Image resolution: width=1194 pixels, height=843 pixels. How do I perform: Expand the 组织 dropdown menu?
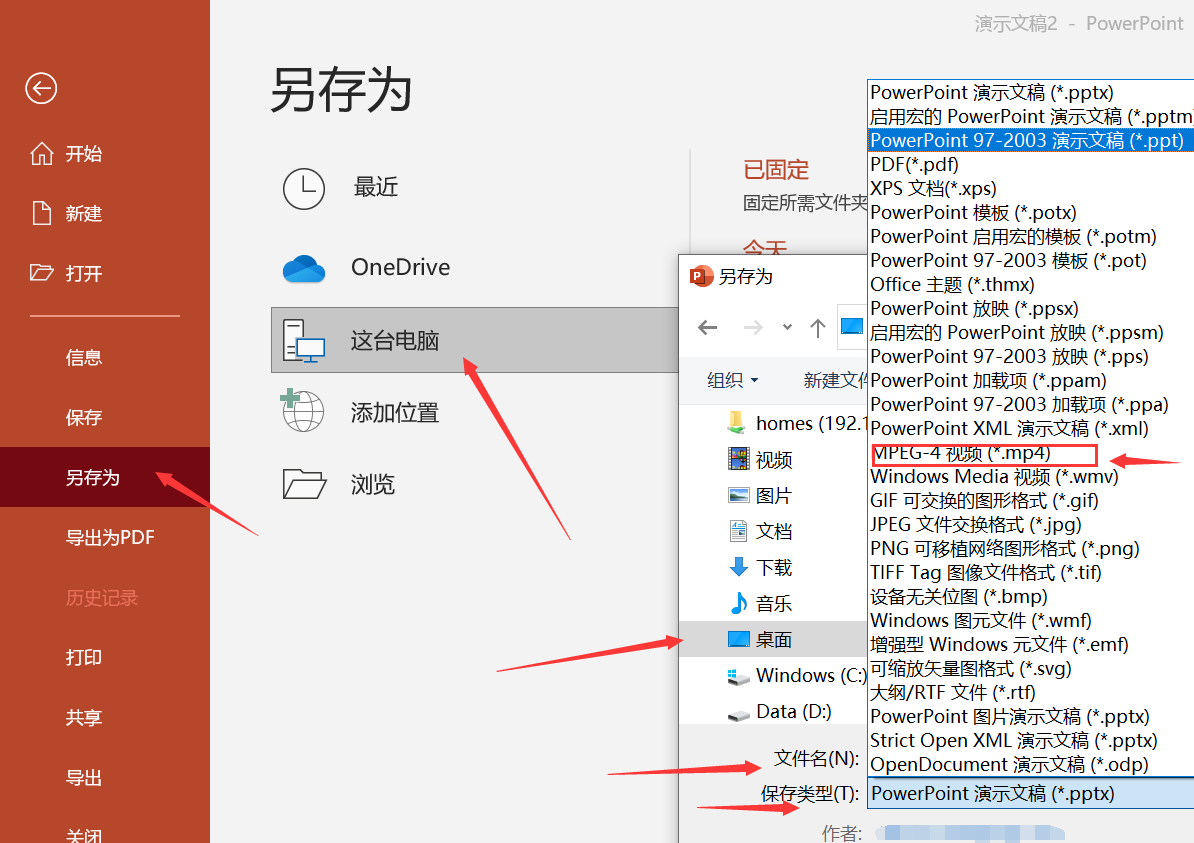point(733,380)
